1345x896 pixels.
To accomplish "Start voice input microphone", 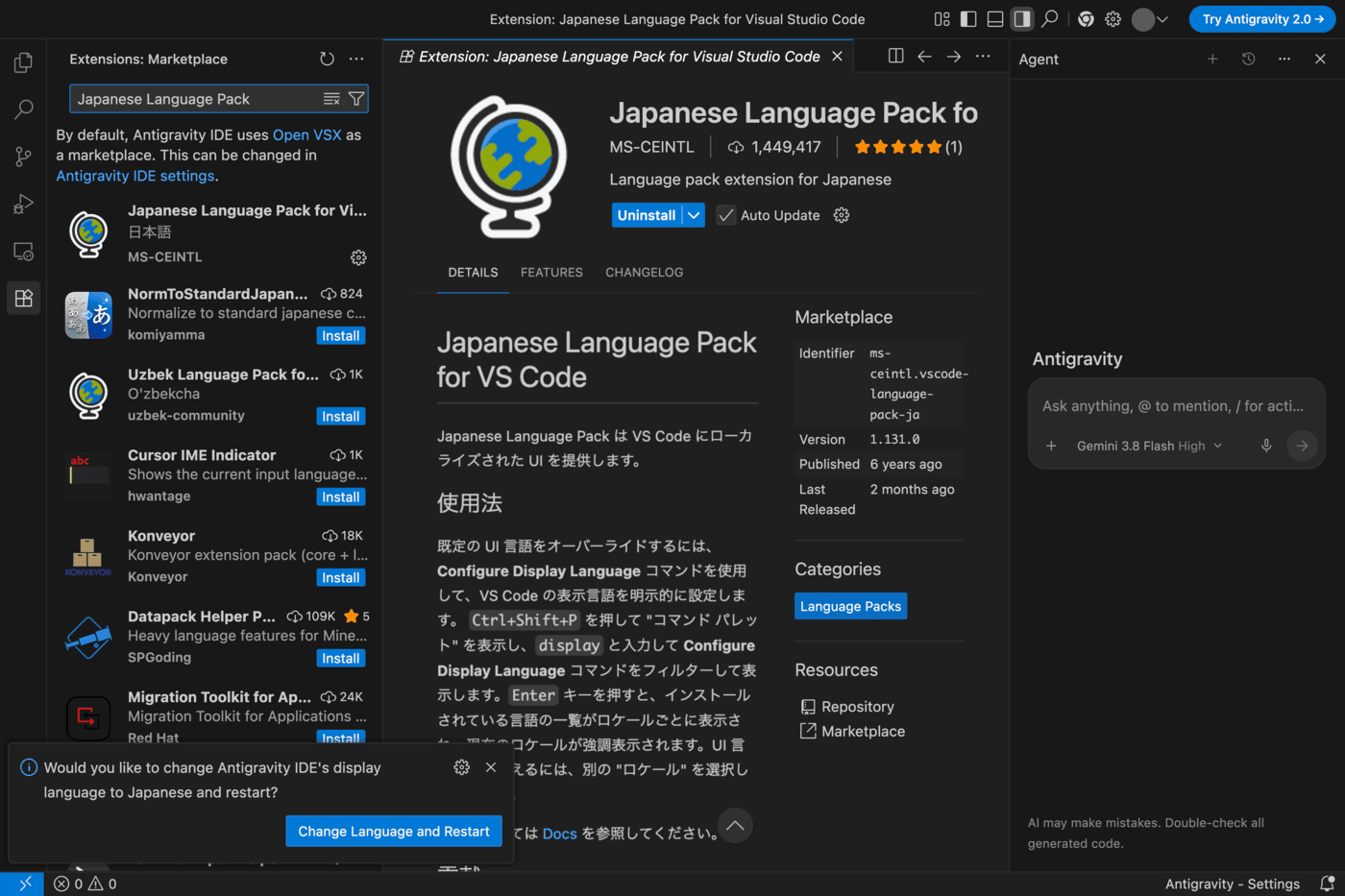I will pyautogui.click(x=1266, y=446).
